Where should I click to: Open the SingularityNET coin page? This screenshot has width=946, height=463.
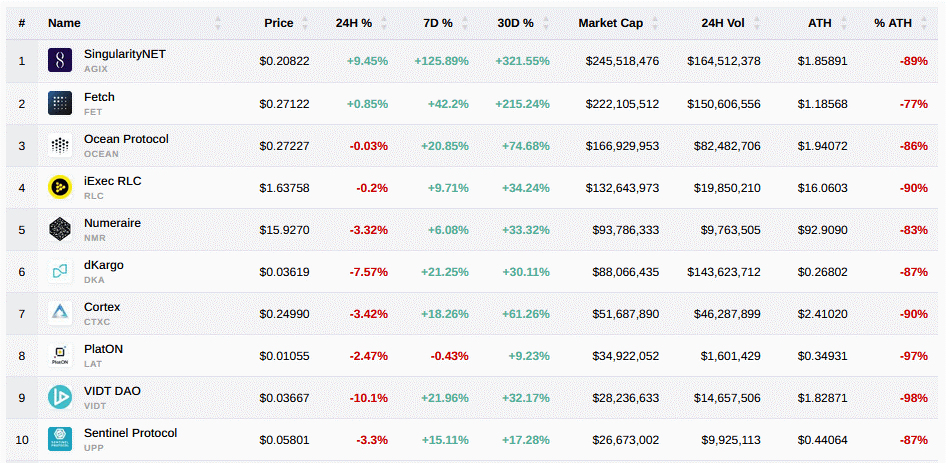pyautogui.click(x=125, y=54)
